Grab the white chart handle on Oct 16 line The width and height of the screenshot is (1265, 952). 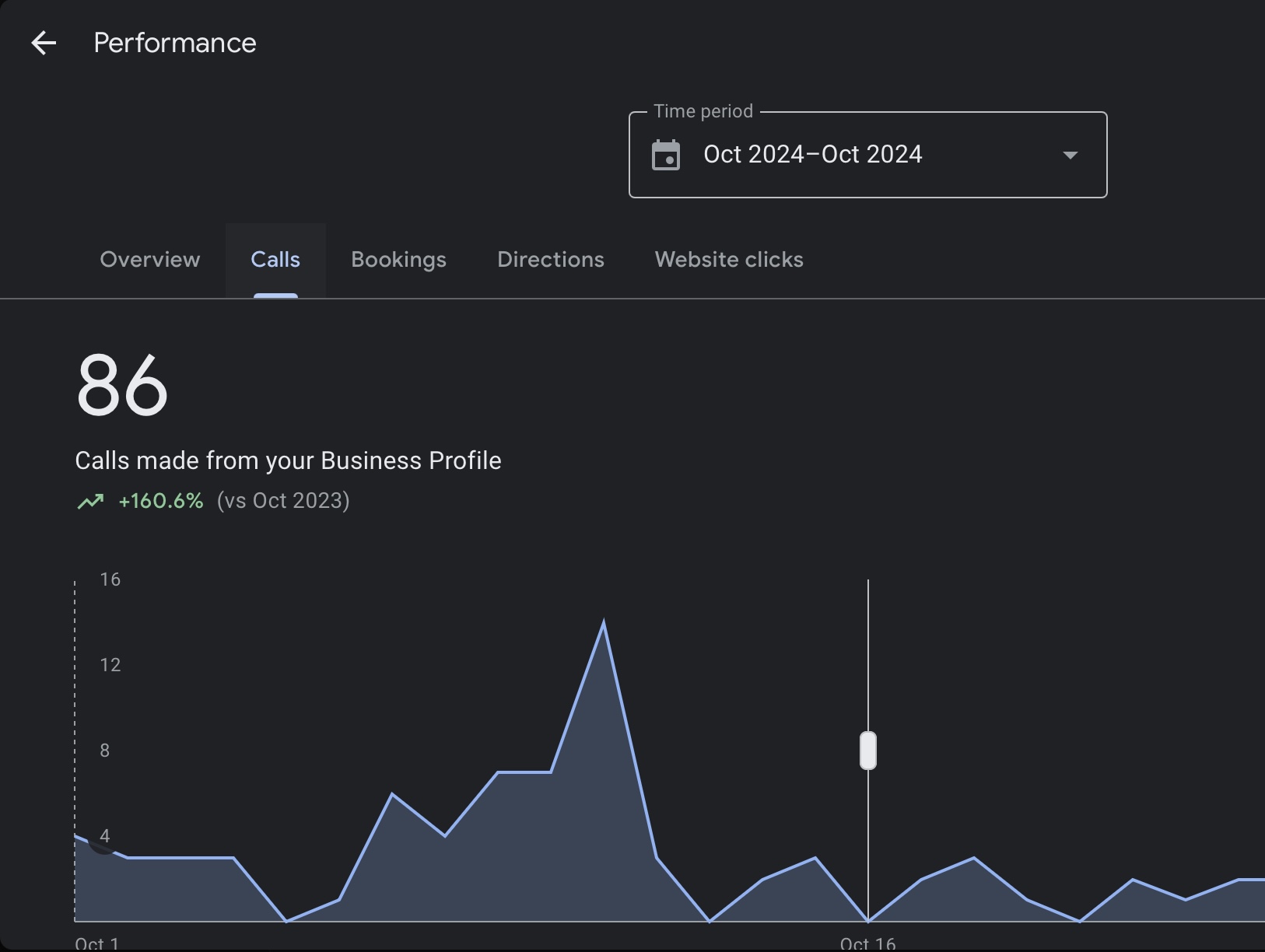coord(868,751)
